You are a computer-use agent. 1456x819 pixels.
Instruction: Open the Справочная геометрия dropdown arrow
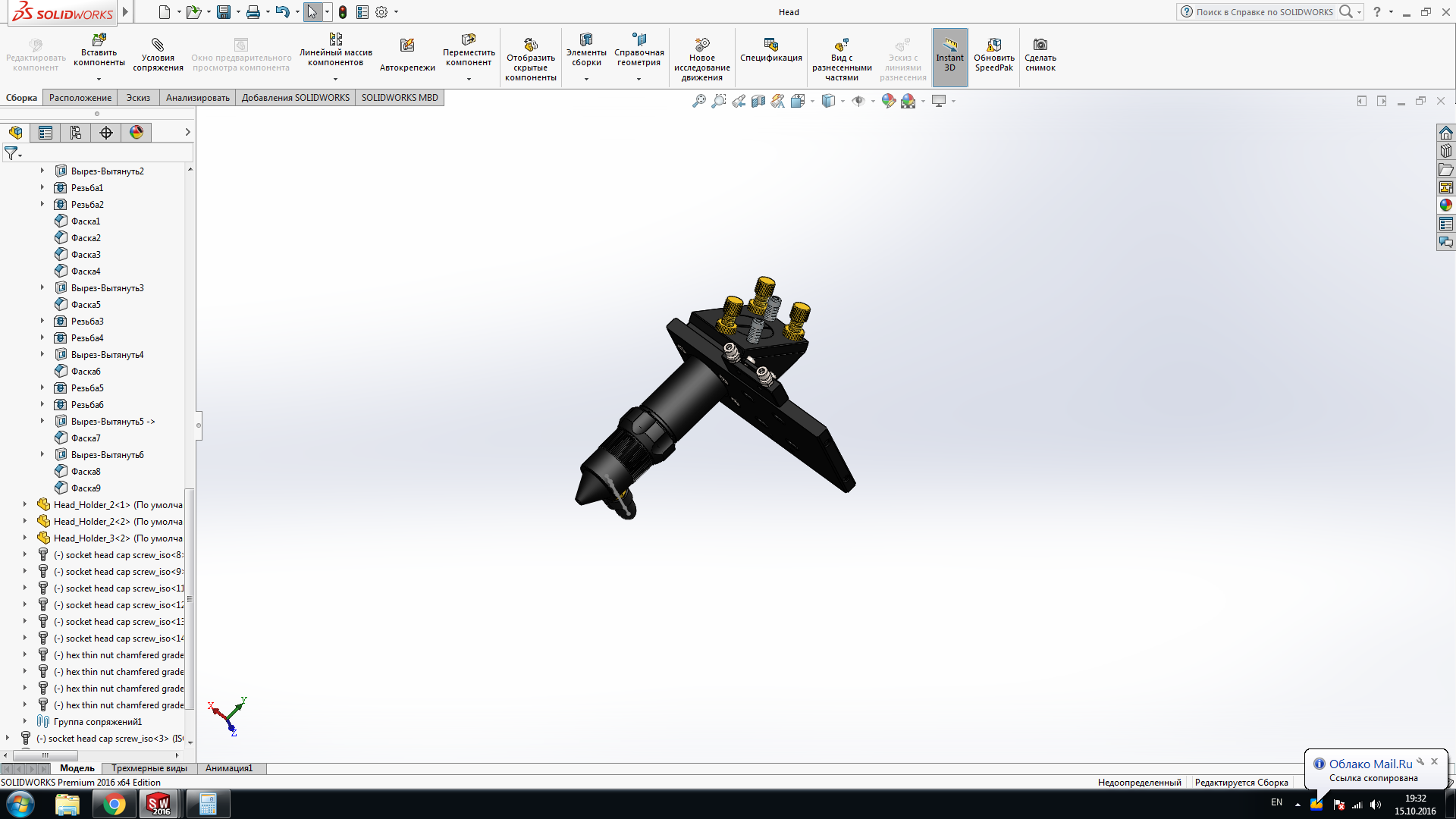pos(639,79)
